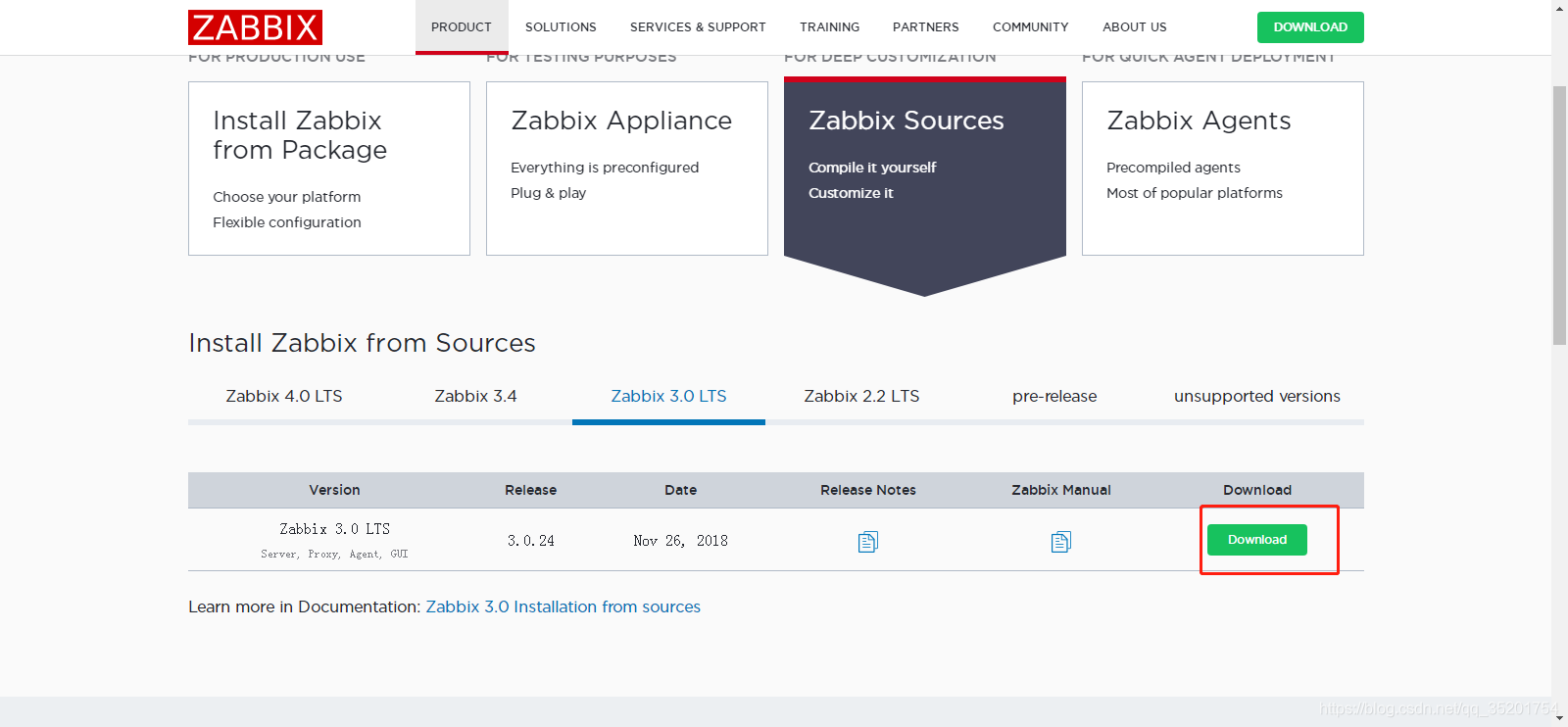
Task: Select the Zabbix Agents card
Action: [1223, 169]
